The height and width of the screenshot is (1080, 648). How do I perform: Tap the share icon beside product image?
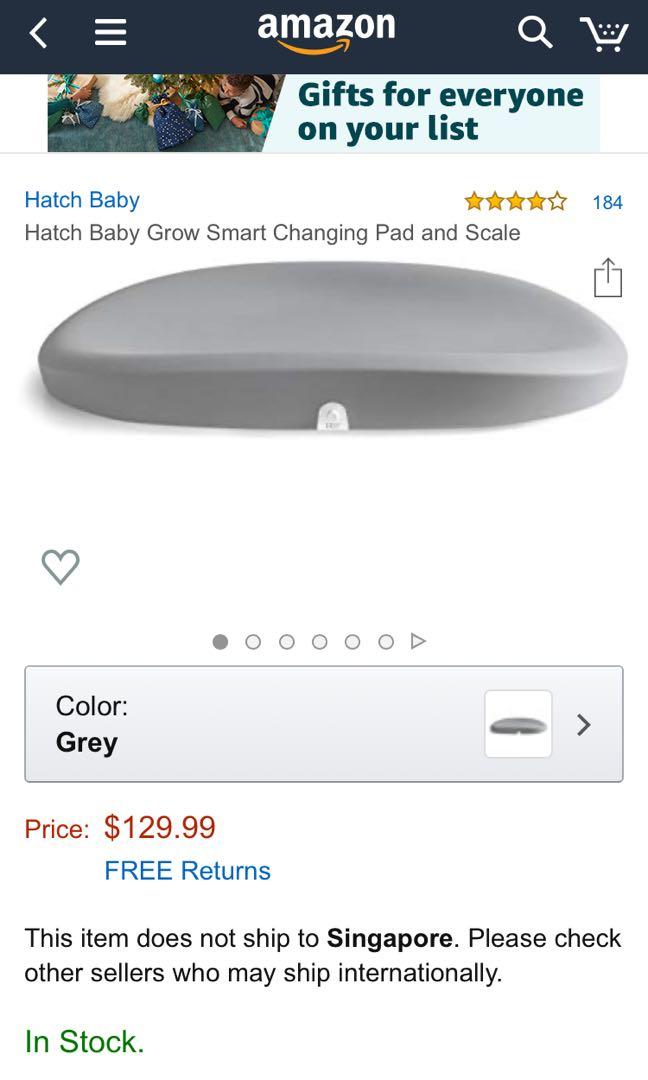[x=607, y=278]
